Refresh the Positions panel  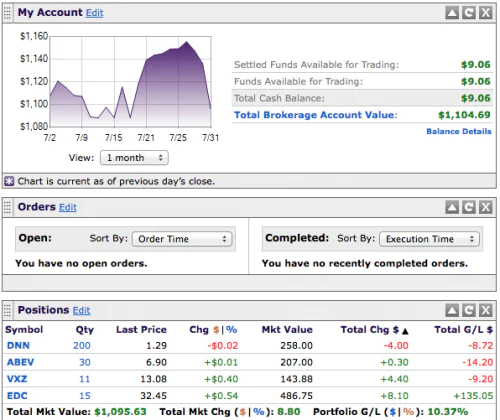click(469, 310)
